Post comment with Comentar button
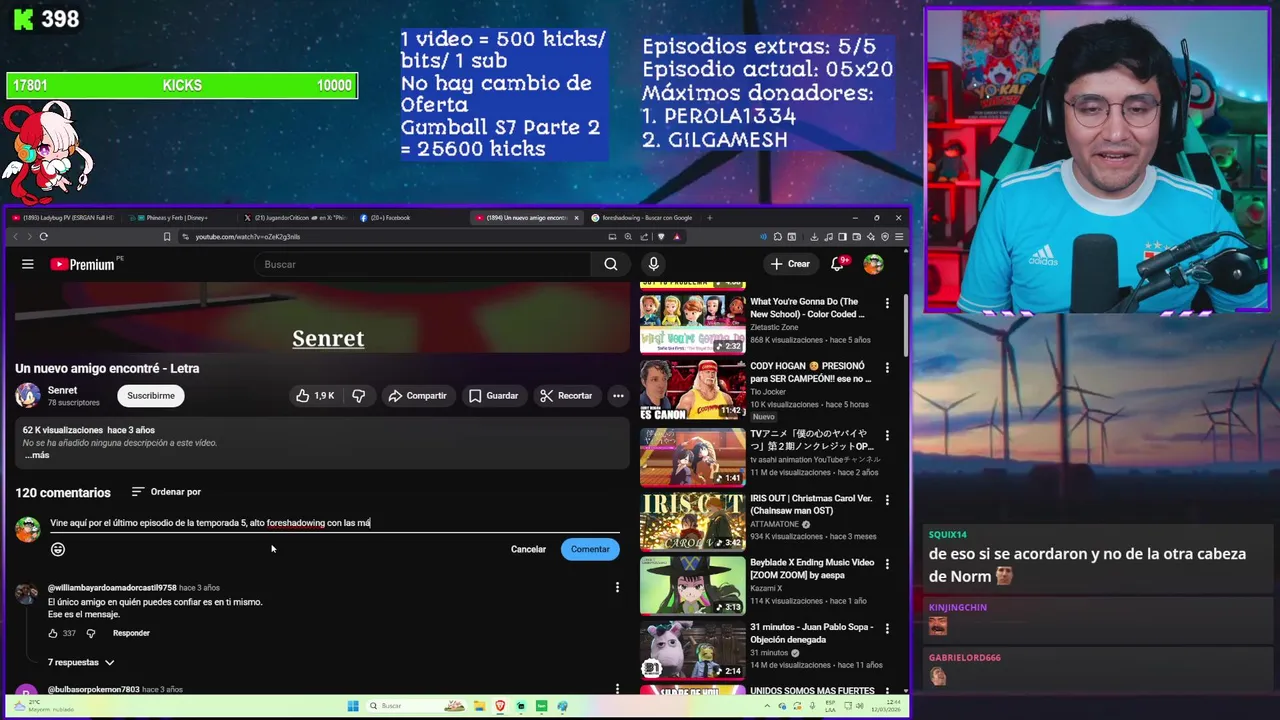The width and height of the screenshot is (1280, 720). coord(590,549)
